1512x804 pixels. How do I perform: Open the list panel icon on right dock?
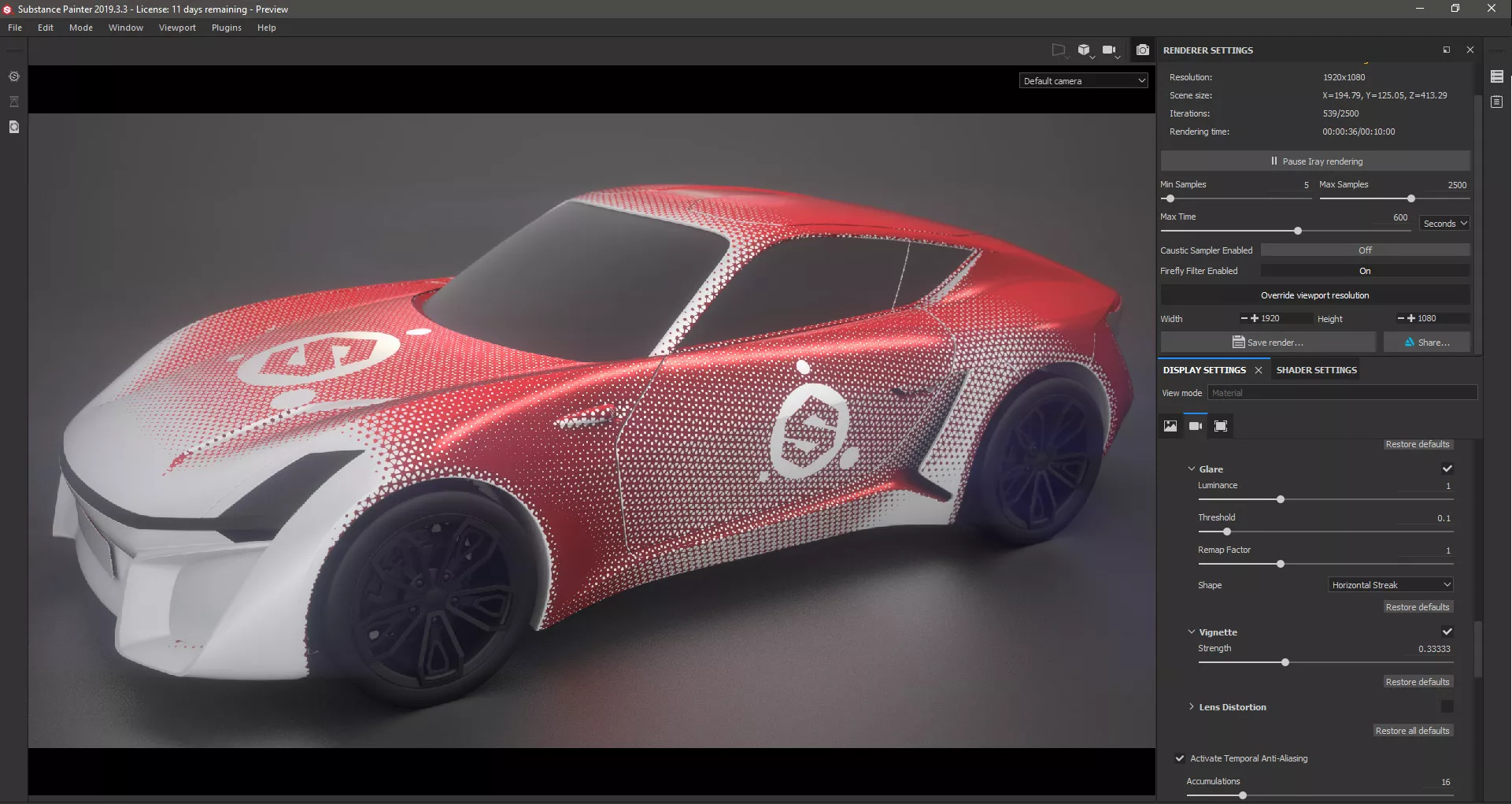1496,76
